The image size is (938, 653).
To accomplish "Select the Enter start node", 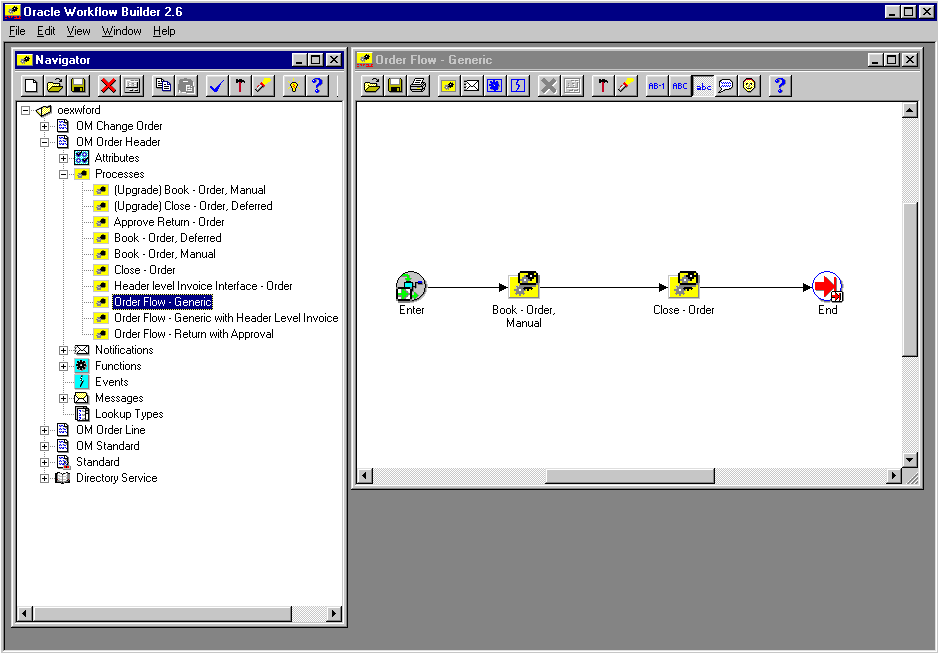I will pos(411,286).
